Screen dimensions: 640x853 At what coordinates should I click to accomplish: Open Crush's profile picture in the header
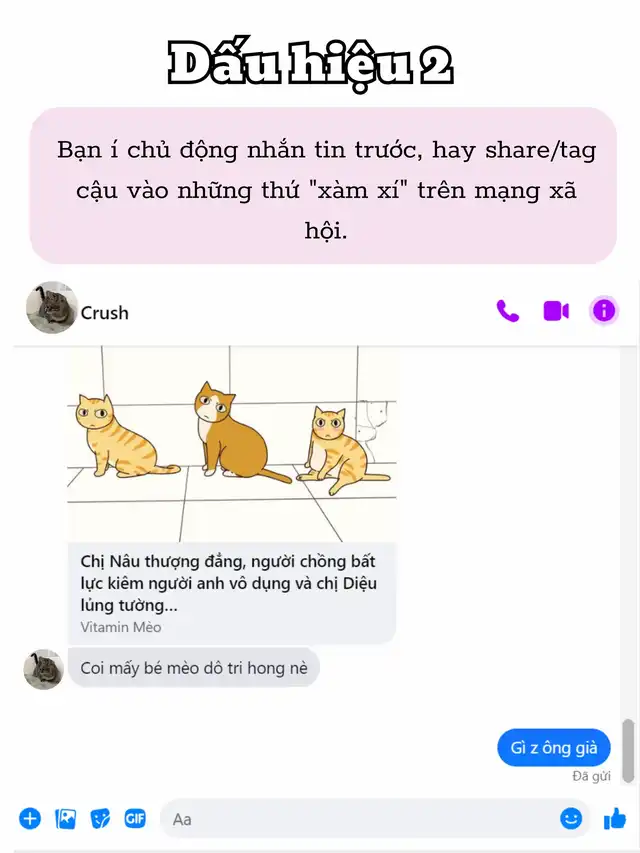(52, 307)
